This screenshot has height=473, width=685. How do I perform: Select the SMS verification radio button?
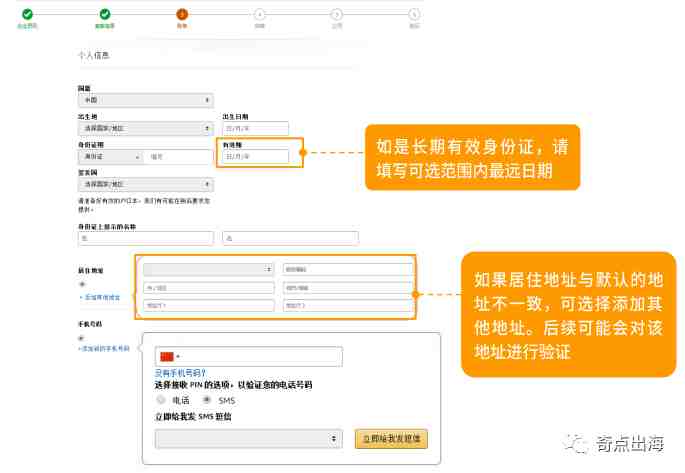(207, 400)
